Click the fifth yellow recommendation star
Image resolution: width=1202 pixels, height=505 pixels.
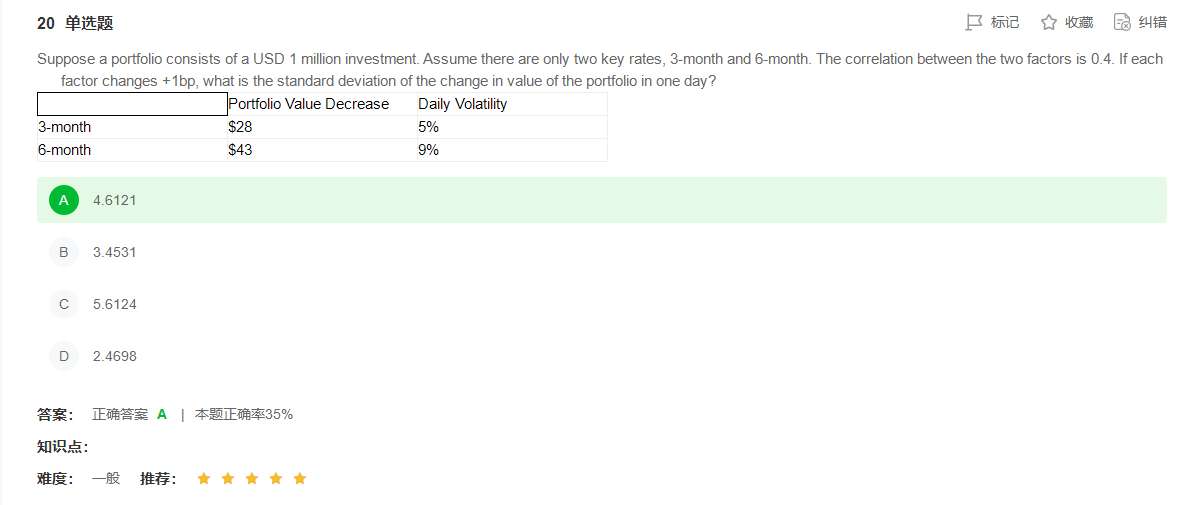pyautogui.click(x=300, y=479)
